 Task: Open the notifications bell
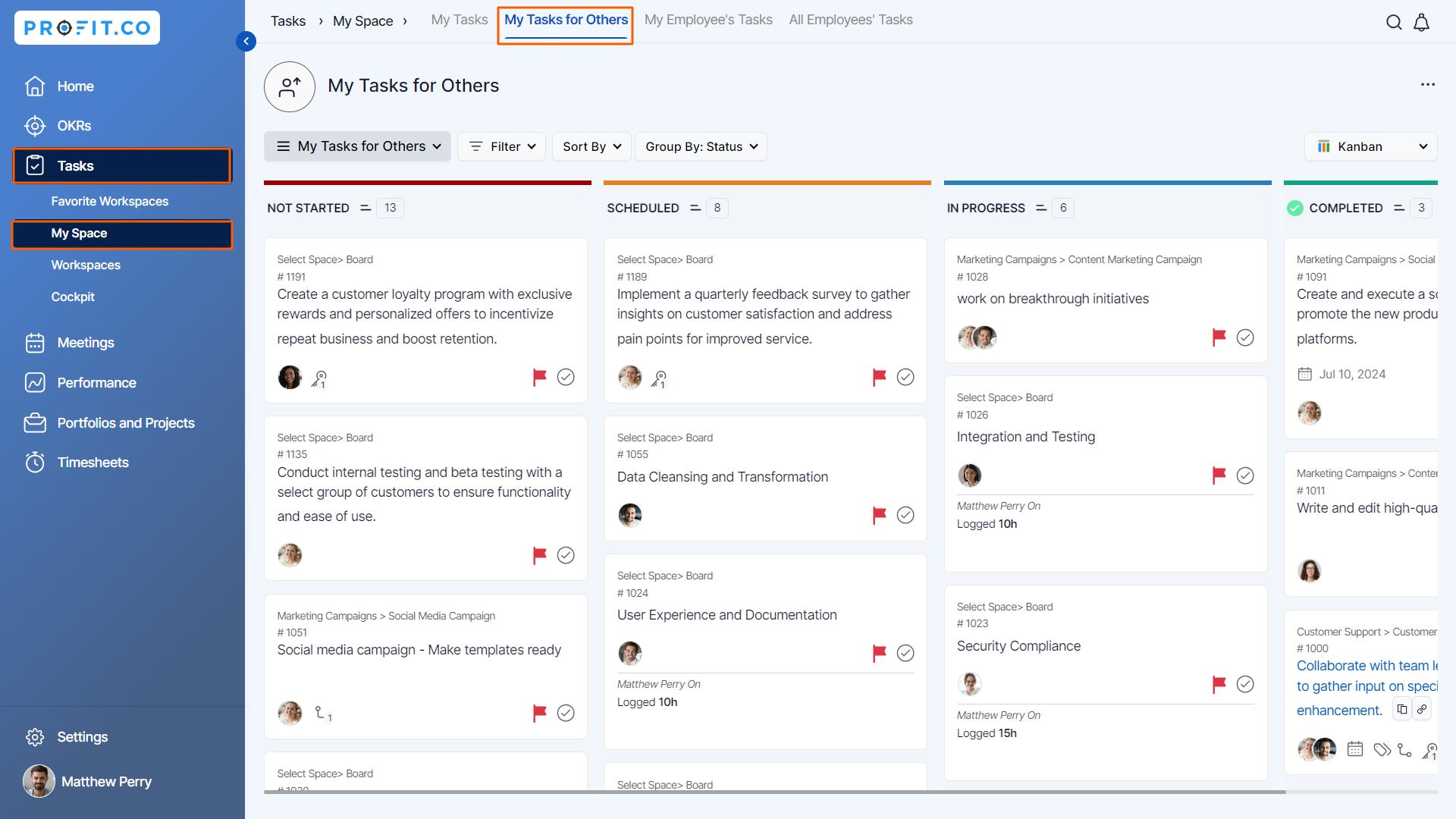point(1422,22)
